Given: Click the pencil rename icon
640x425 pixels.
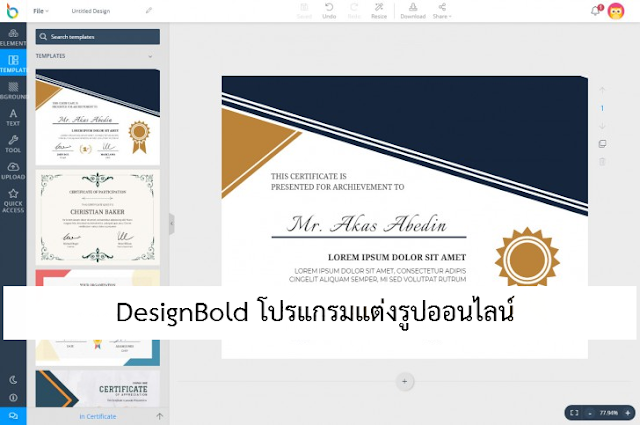Looking at the screenshot, I should coord(149,11).
